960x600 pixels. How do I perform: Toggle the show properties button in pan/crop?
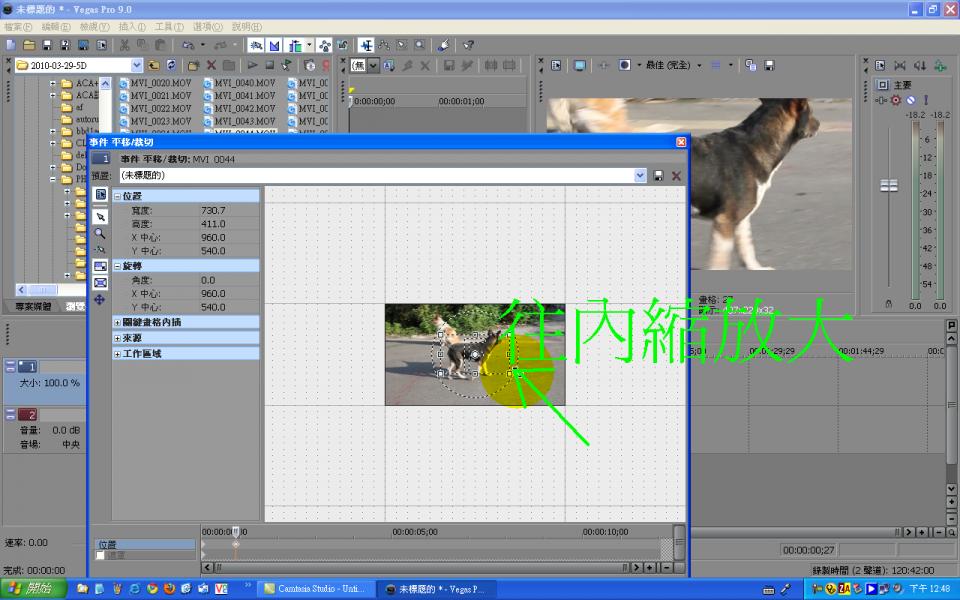click(x=100, y=194)
